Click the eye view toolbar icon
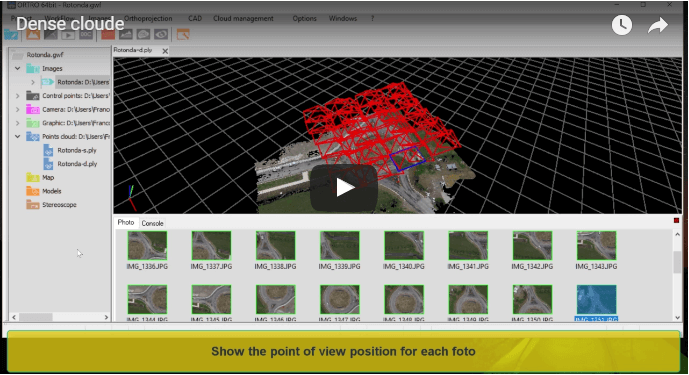This screenshot has height=375, width=689. pos(161,34)
